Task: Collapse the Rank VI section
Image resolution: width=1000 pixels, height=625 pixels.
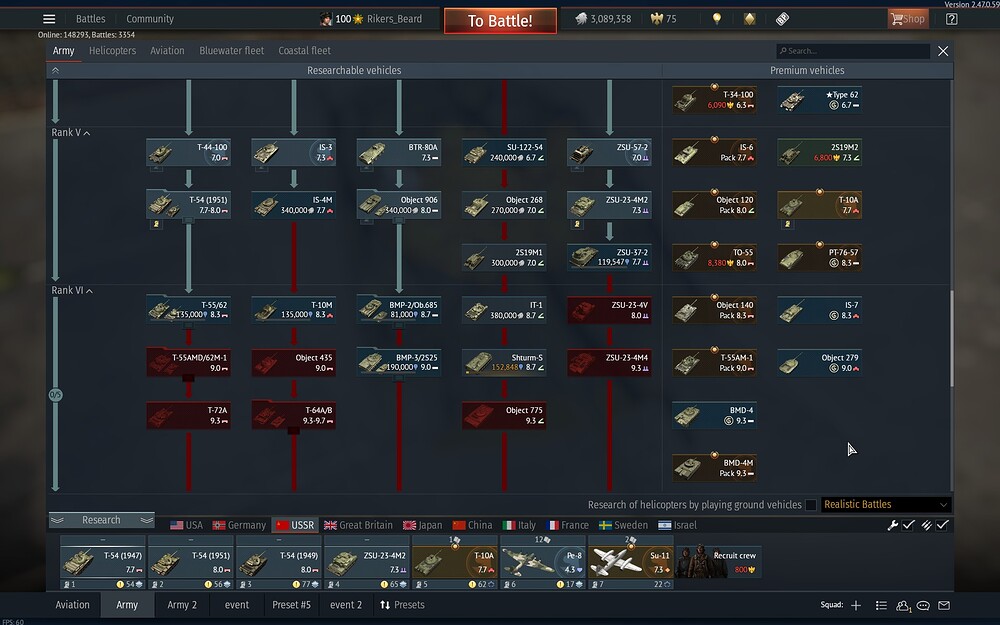Action: pos(71,290)
